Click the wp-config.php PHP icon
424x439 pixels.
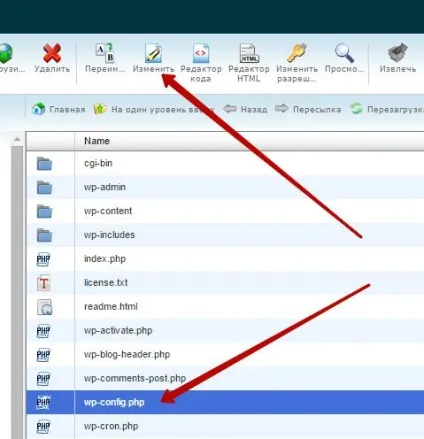(x=43, y=403)
